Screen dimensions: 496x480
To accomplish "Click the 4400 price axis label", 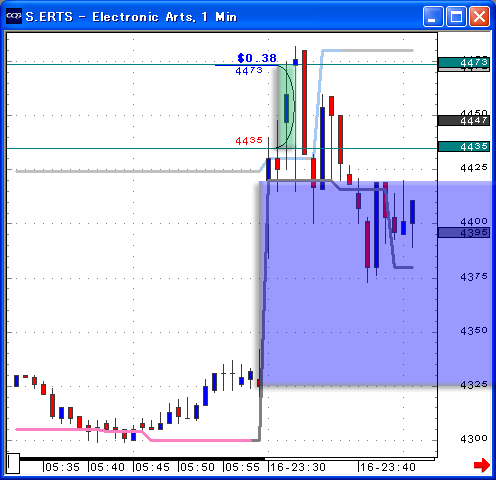I will 474,221.
